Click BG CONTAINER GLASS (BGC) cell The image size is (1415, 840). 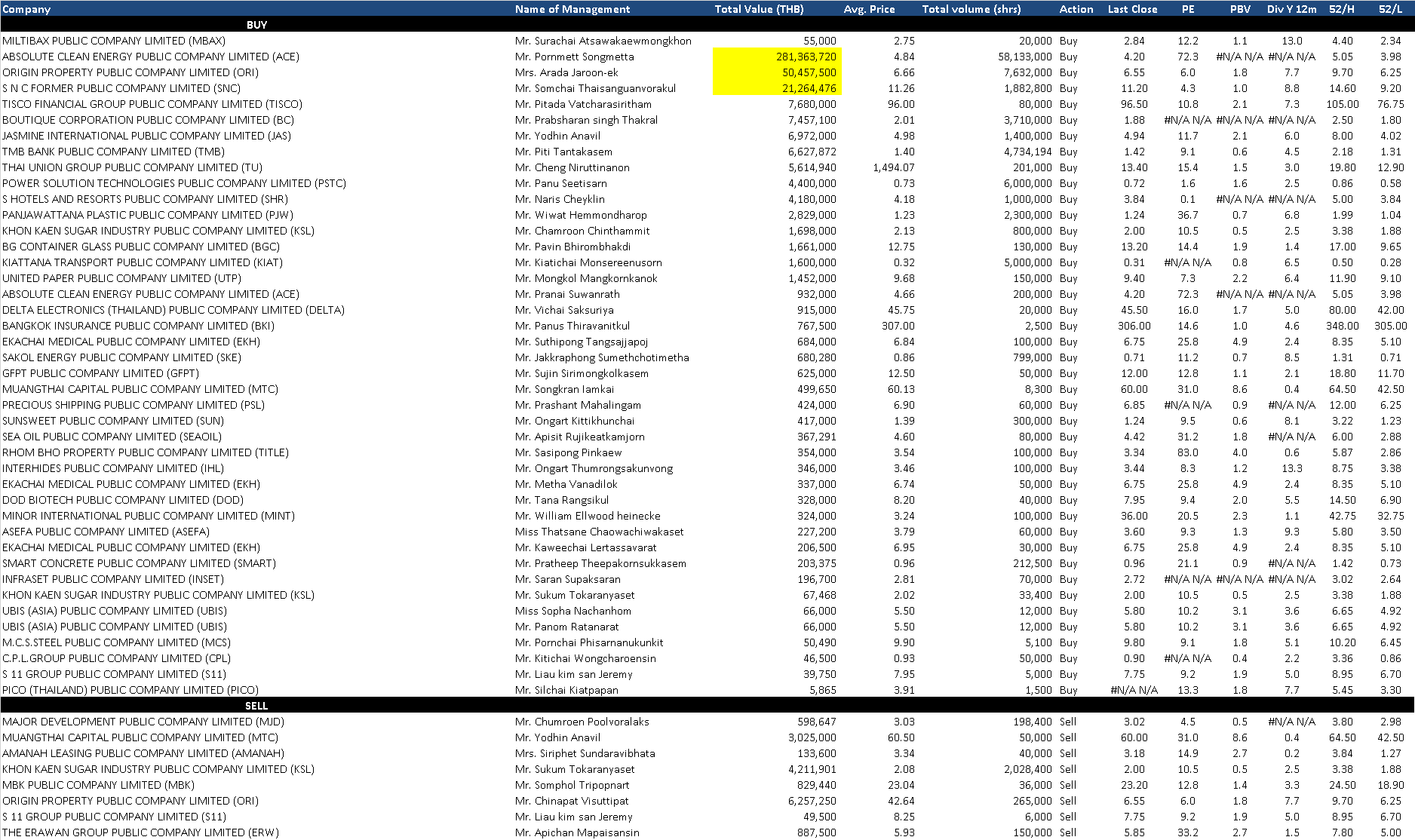[141, 247]
